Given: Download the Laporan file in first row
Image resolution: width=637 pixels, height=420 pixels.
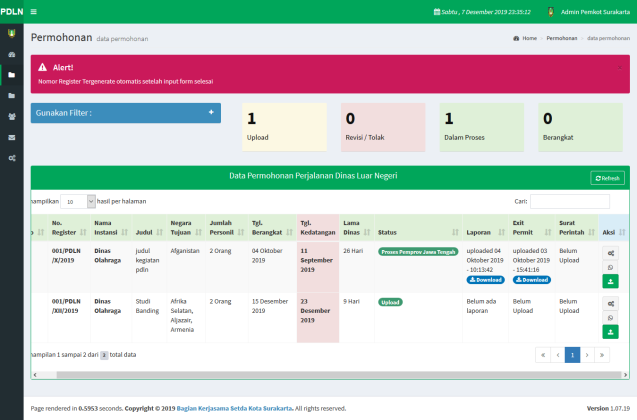Looking at the screenshot, I should tap(485, 280).
